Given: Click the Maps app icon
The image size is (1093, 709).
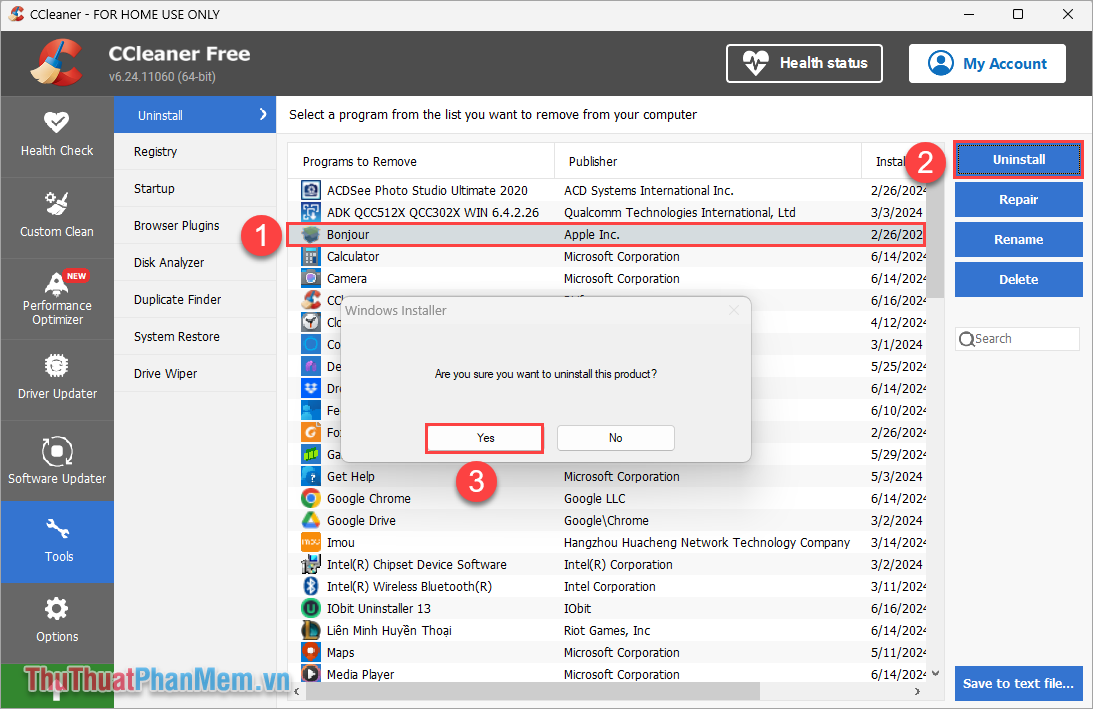Looking at the screenshot, I should coord(310,653).
